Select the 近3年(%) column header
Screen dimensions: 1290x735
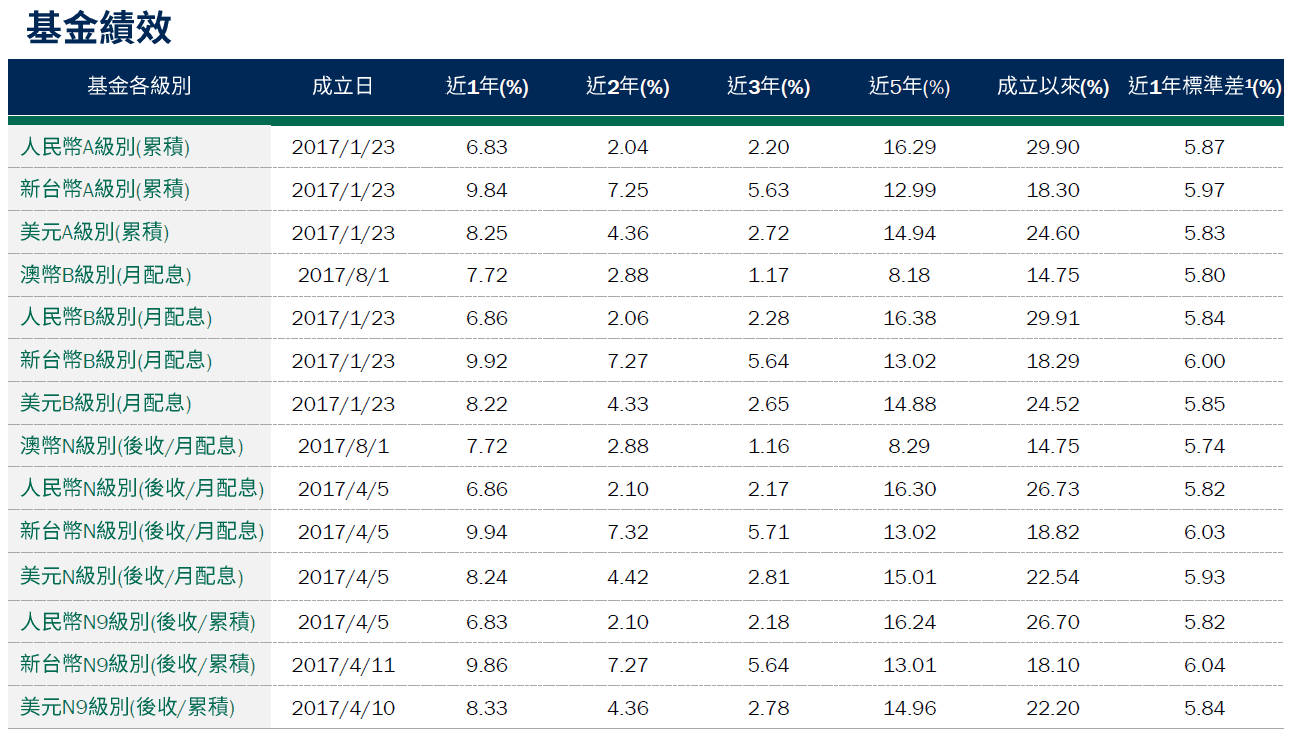[768, 87]
